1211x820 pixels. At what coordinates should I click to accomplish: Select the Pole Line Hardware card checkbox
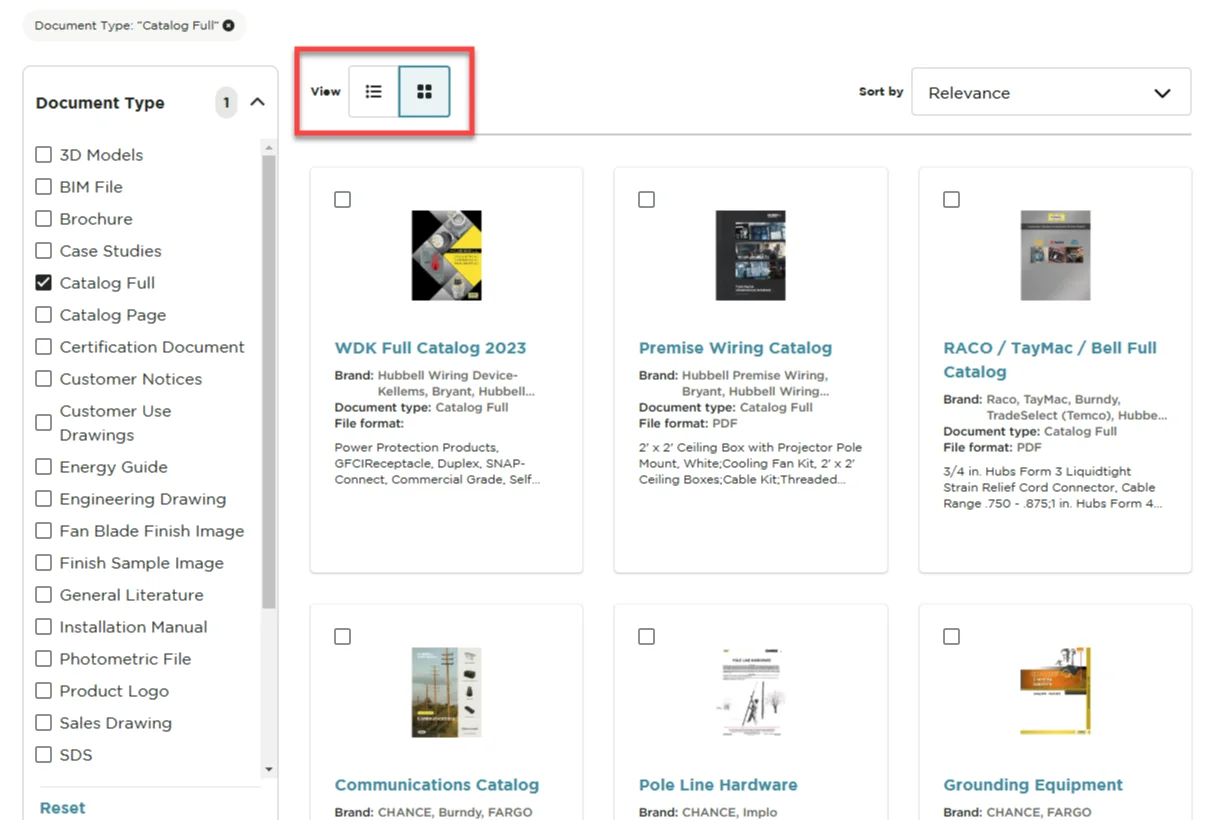coord(646,636)
